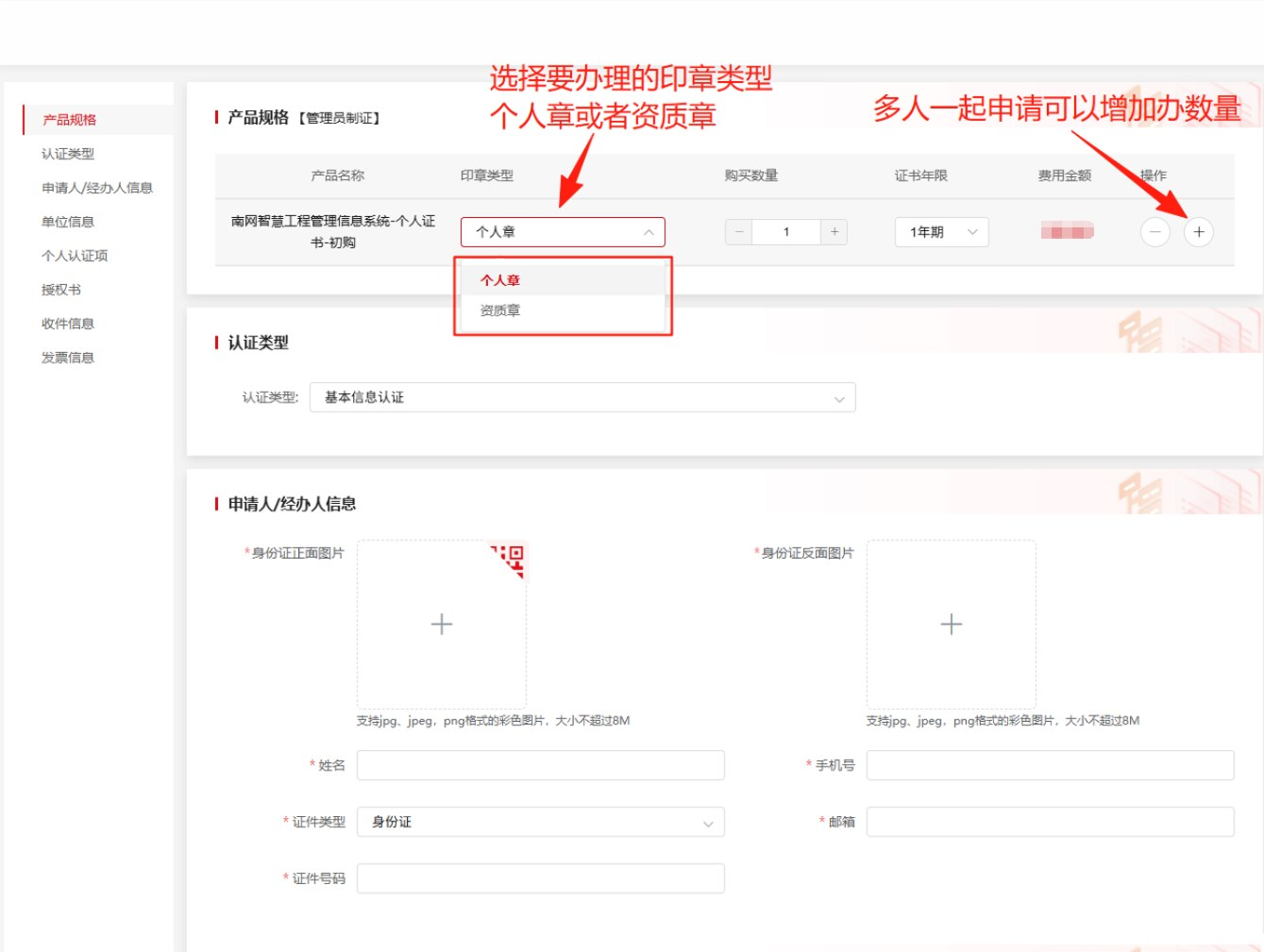
Task: Navigate to 发票信息 in sidebar
Action: (x=67, y=358)
